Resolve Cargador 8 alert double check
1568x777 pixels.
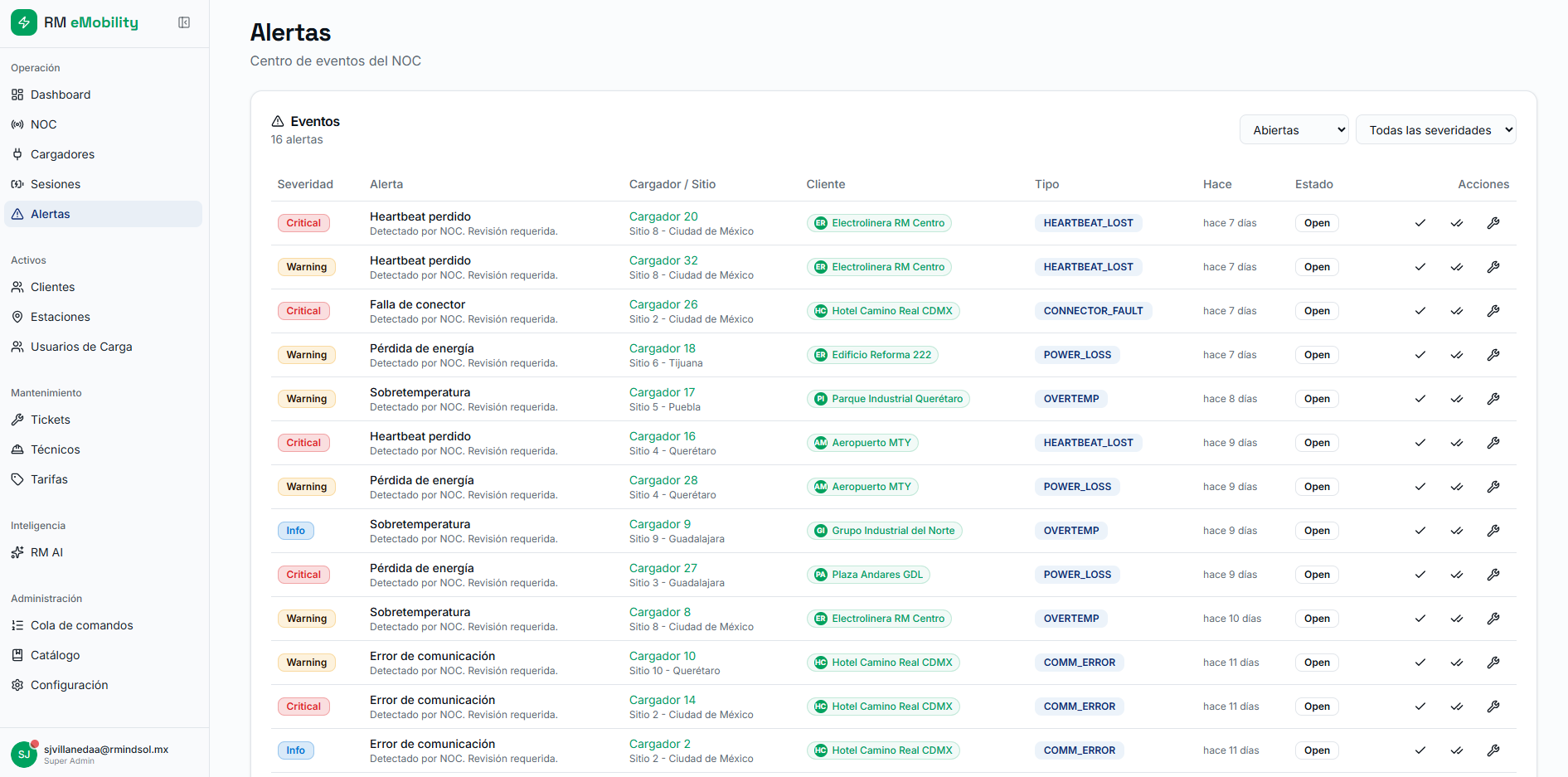pyautogui.click(x=1457, y=619)
